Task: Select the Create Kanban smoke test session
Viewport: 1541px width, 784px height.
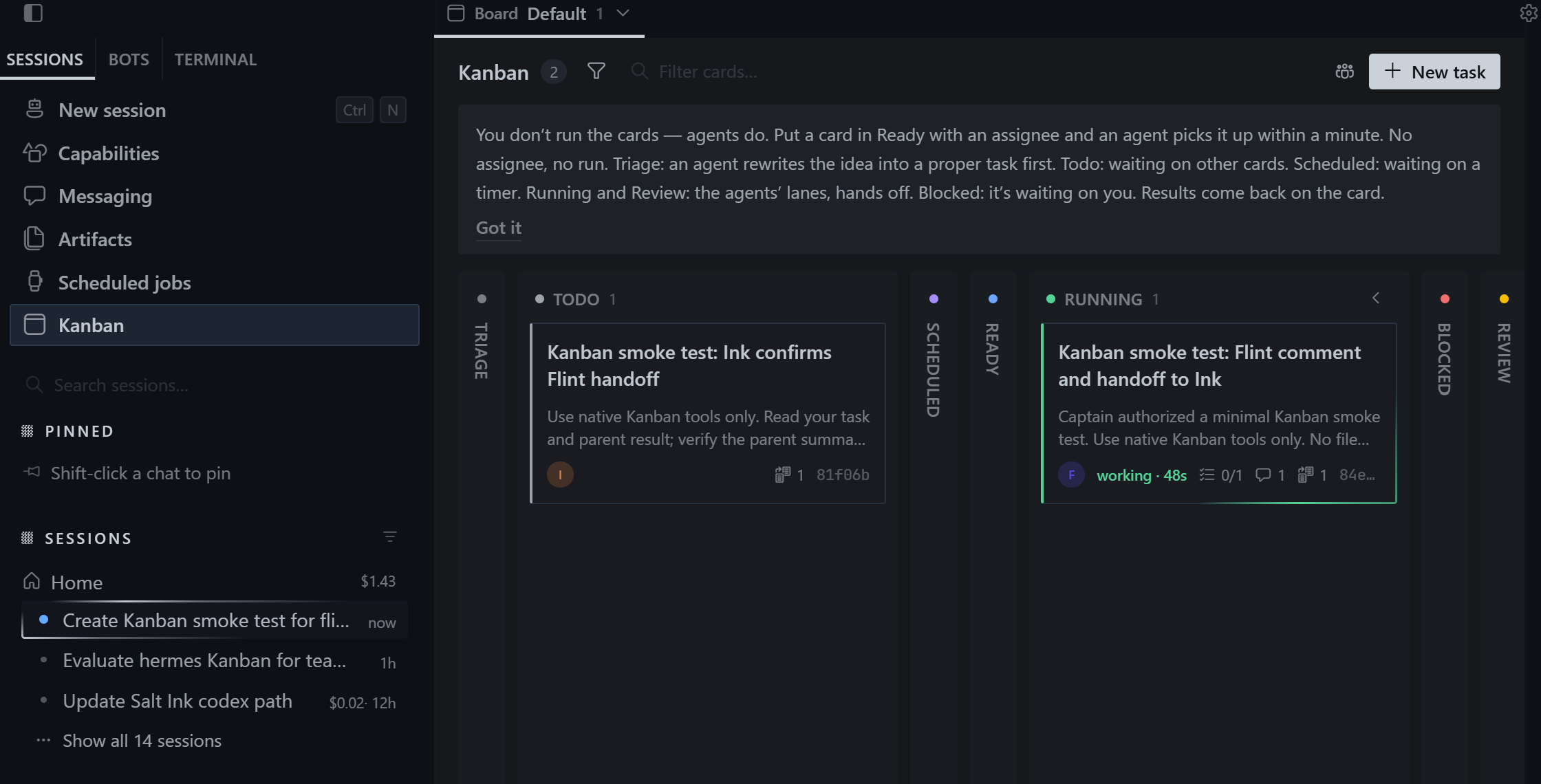Action: [x=215, y=621]
